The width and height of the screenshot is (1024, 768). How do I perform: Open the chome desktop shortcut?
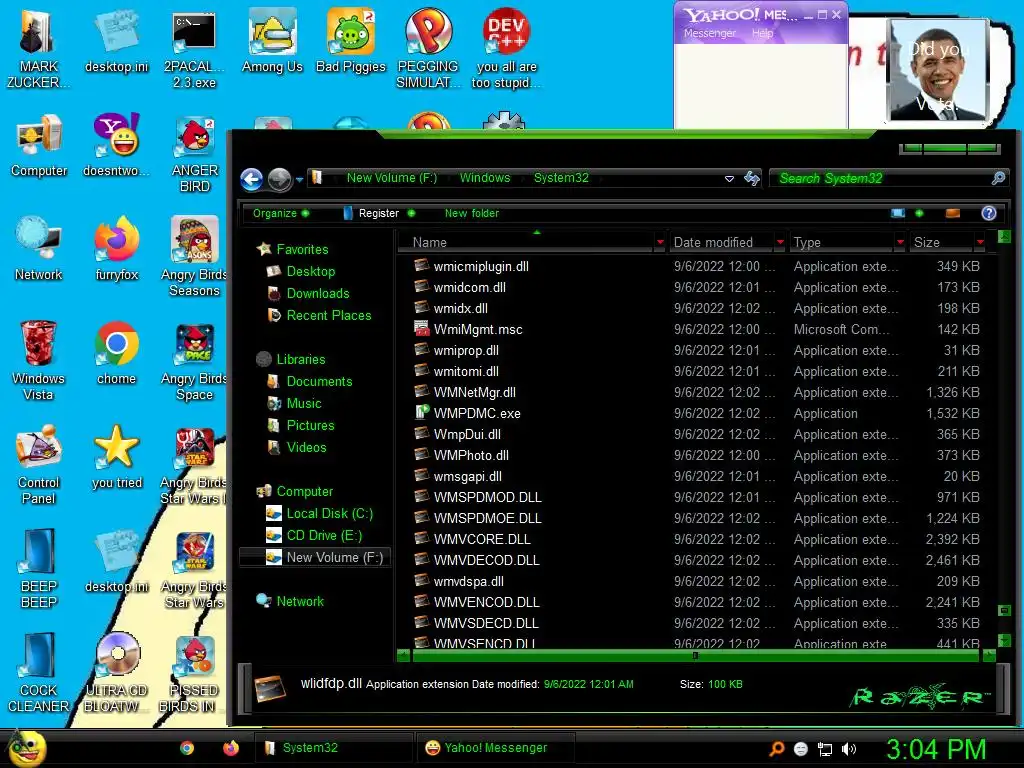coord(116,353)
